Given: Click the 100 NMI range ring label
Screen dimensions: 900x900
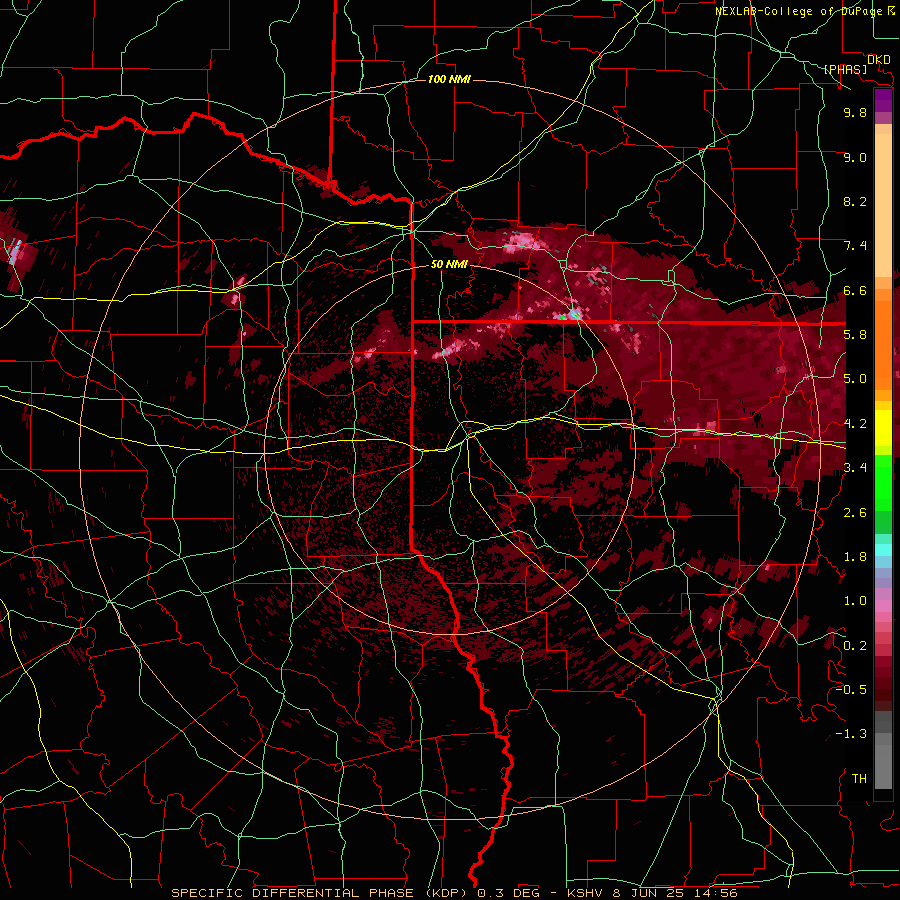Looking at the screenshot, I should click(449, 79).
